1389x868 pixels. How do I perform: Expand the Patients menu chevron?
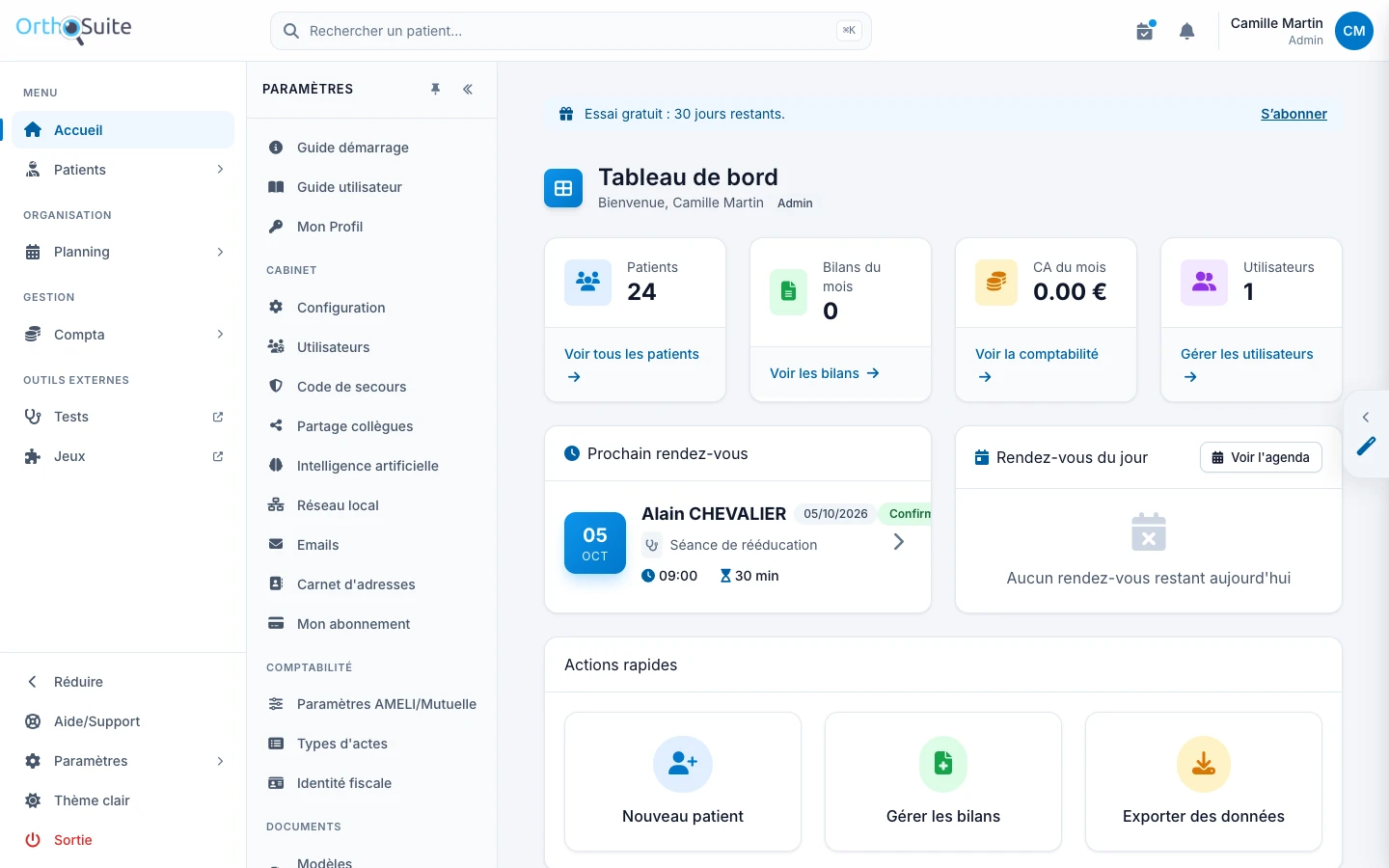coord(220,170)
